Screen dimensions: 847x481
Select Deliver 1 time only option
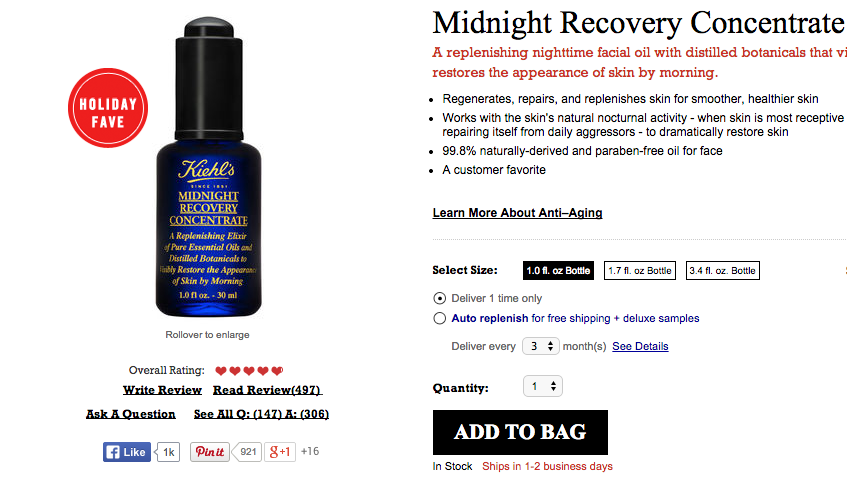point(440,298)
